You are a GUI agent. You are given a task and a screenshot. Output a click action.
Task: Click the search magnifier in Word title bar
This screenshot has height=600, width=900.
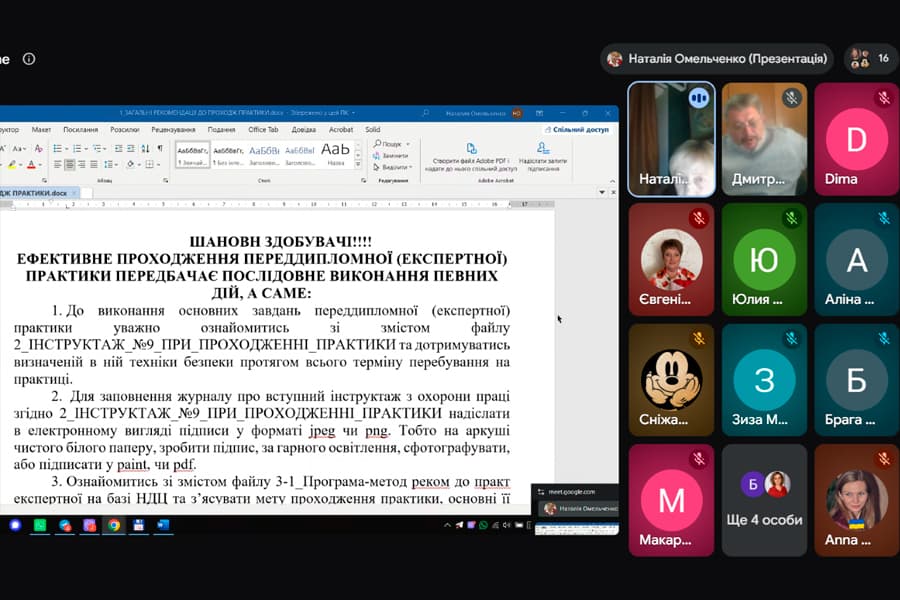pyautogui.click(x=425, y=113)
